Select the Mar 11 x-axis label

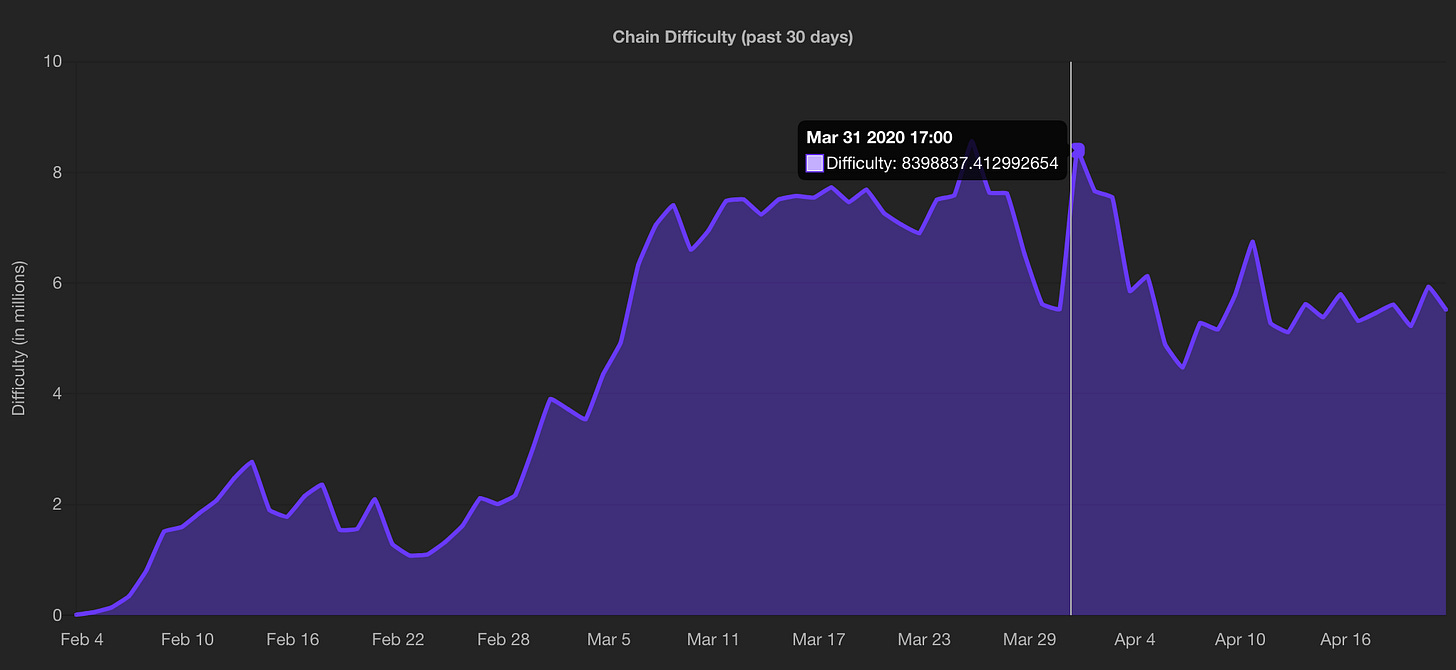(714, 639)
